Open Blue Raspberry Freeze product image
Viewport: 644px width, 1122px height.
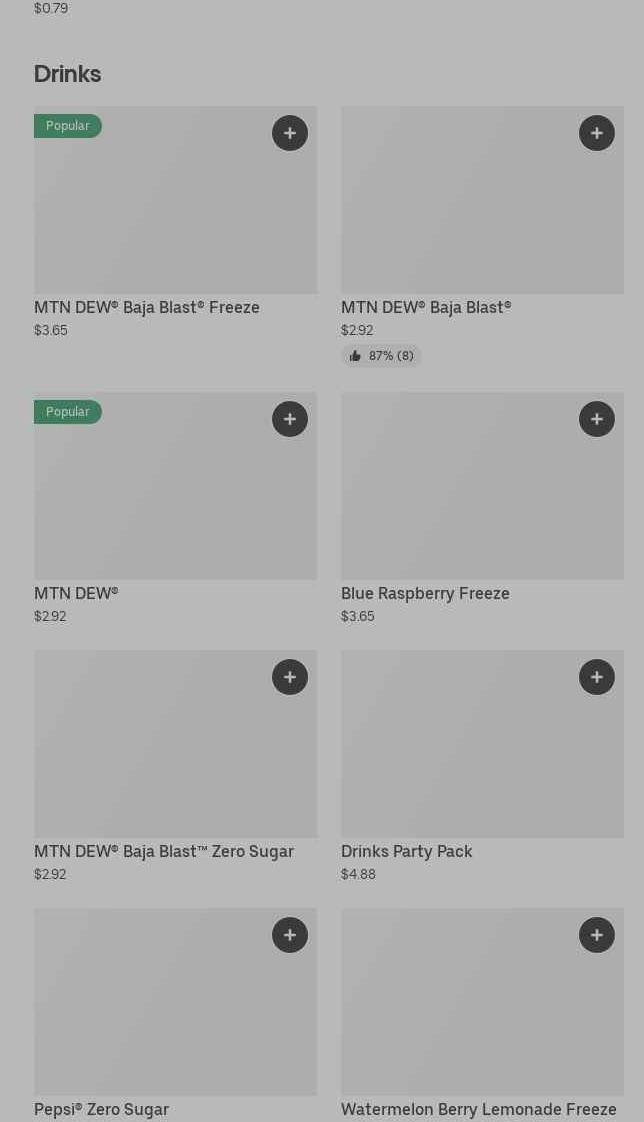(x=482, y=495)
